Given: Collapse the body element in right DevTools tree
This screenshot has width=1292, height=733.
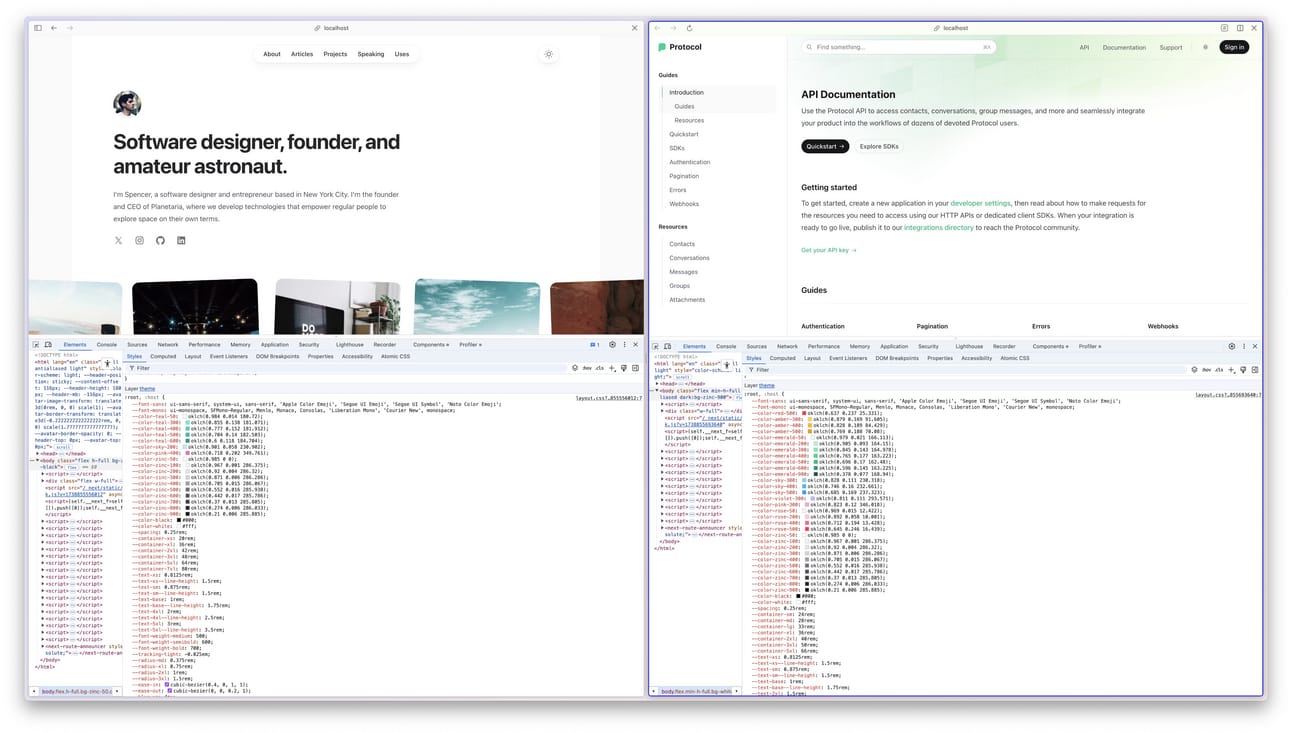Looking at the screenshot, I should (x=658, y=390).
